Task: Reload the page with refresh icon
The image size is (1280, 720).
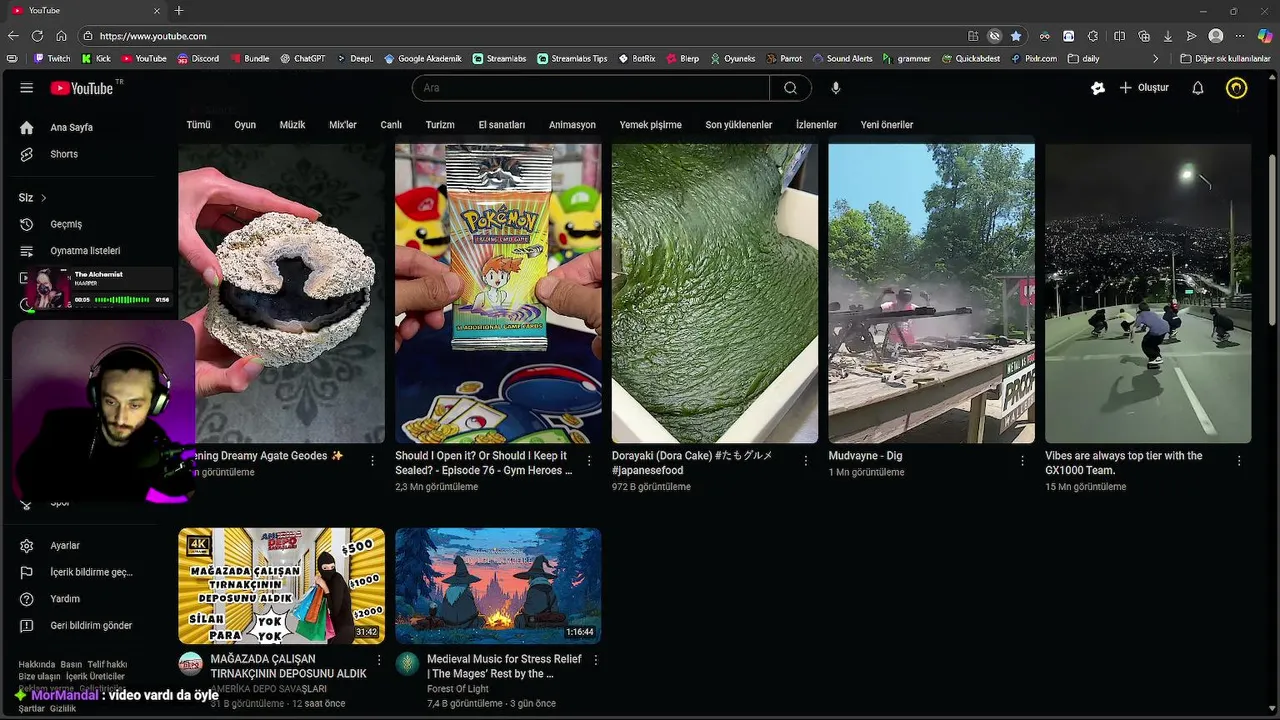Action: coord(37,36)
